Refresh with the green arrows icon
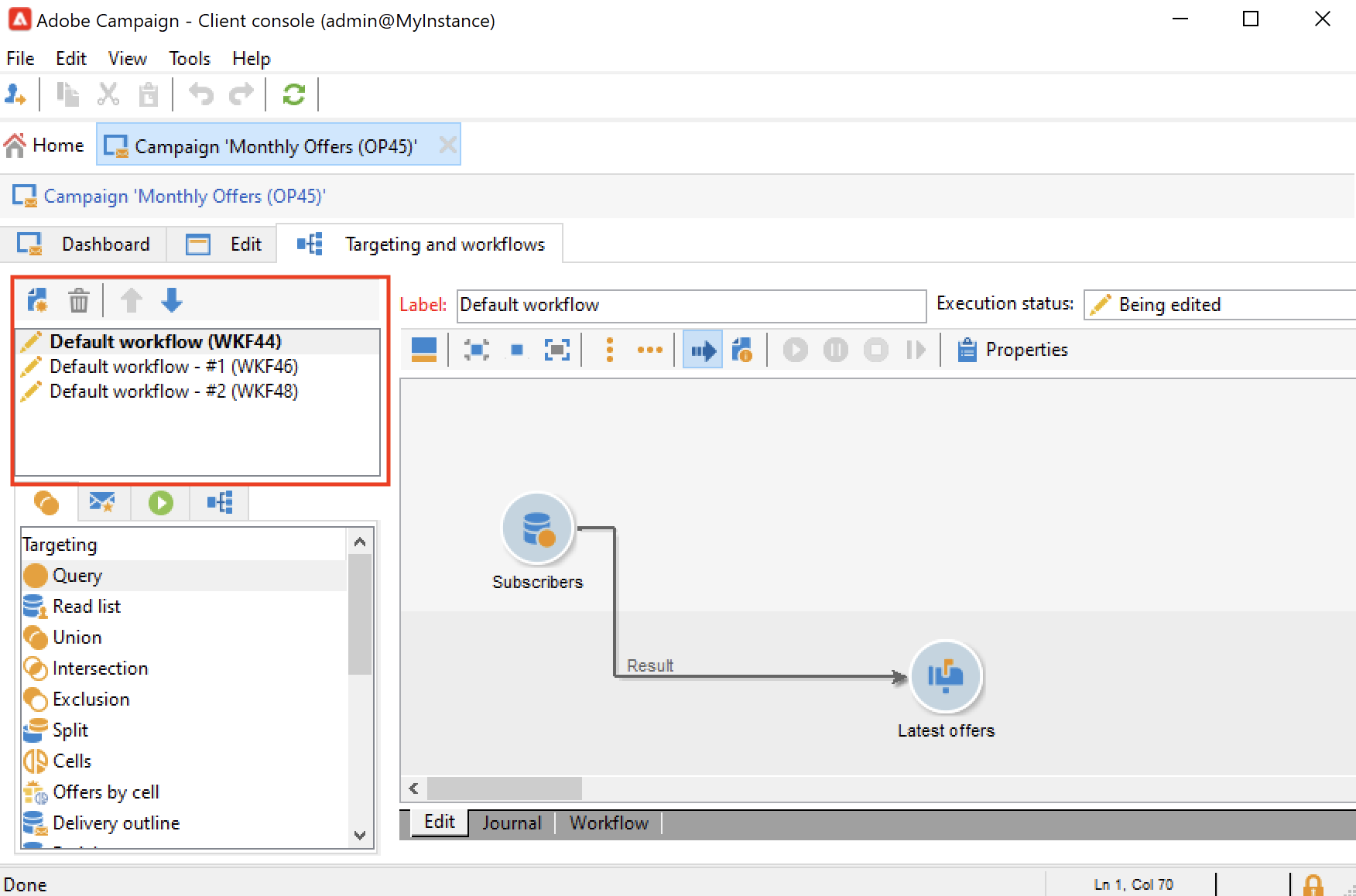The height and width of the screenshot is (896, 1356). click(294, 94)
